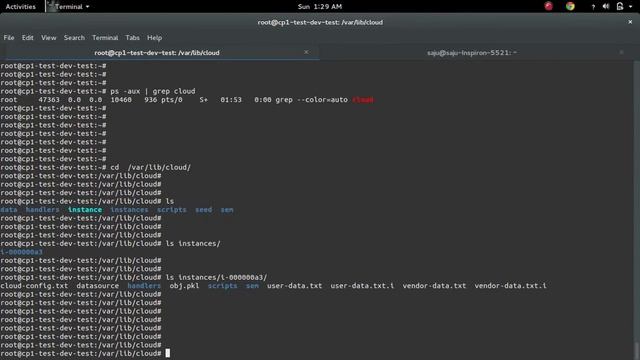Close the saju@saju-Inspiron-5521 tab
The height and width of the screenshot is (360, 640).
tap(621, 52)
